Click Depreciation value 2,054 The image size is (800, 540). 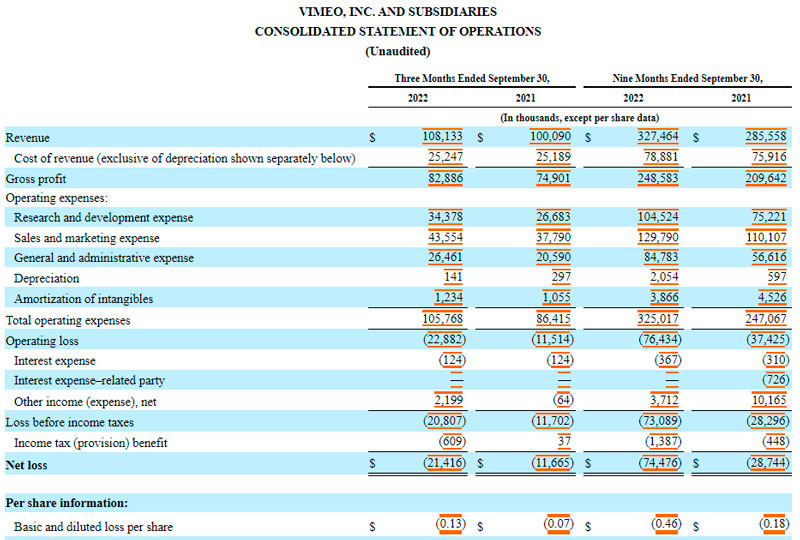[664, 277]
